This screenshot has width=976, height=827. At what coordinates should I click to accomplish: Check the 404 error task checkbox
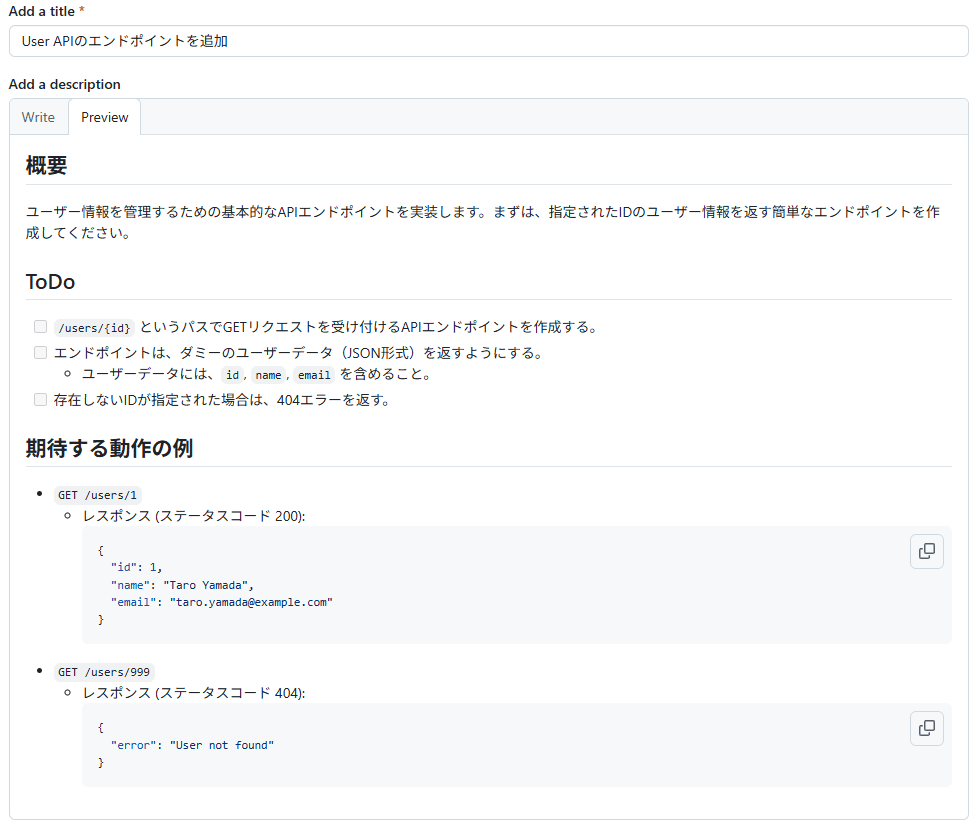tap(40, 399)
